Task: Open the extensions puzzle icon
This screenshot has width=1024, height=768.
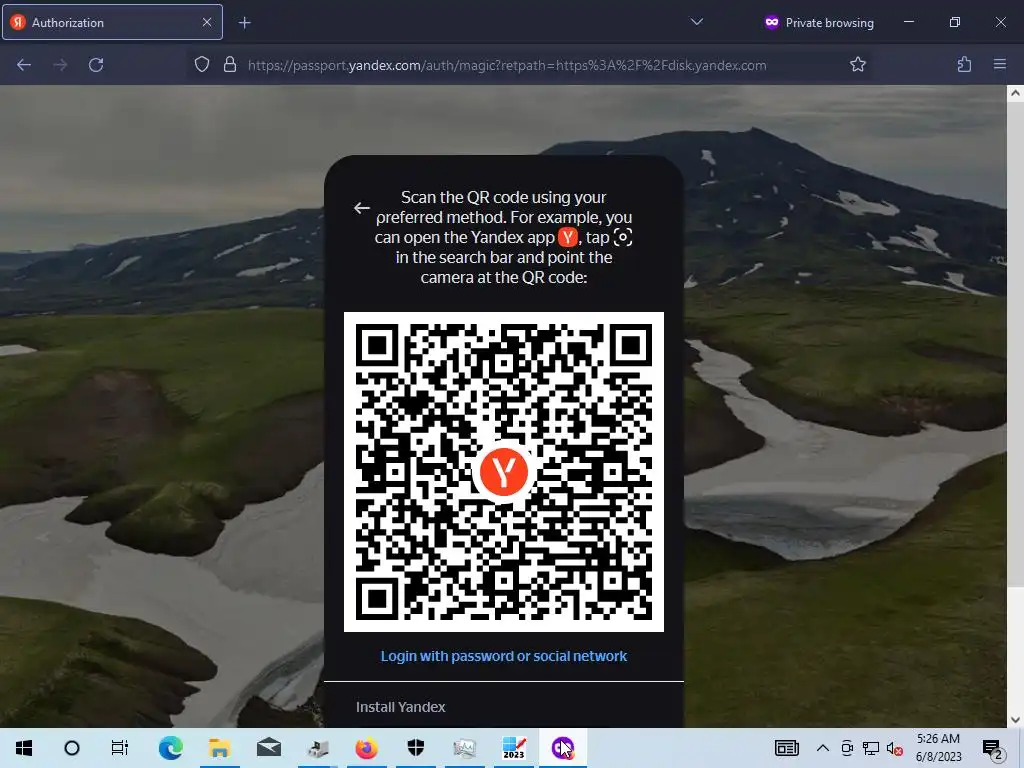Action: coord(964,64)
